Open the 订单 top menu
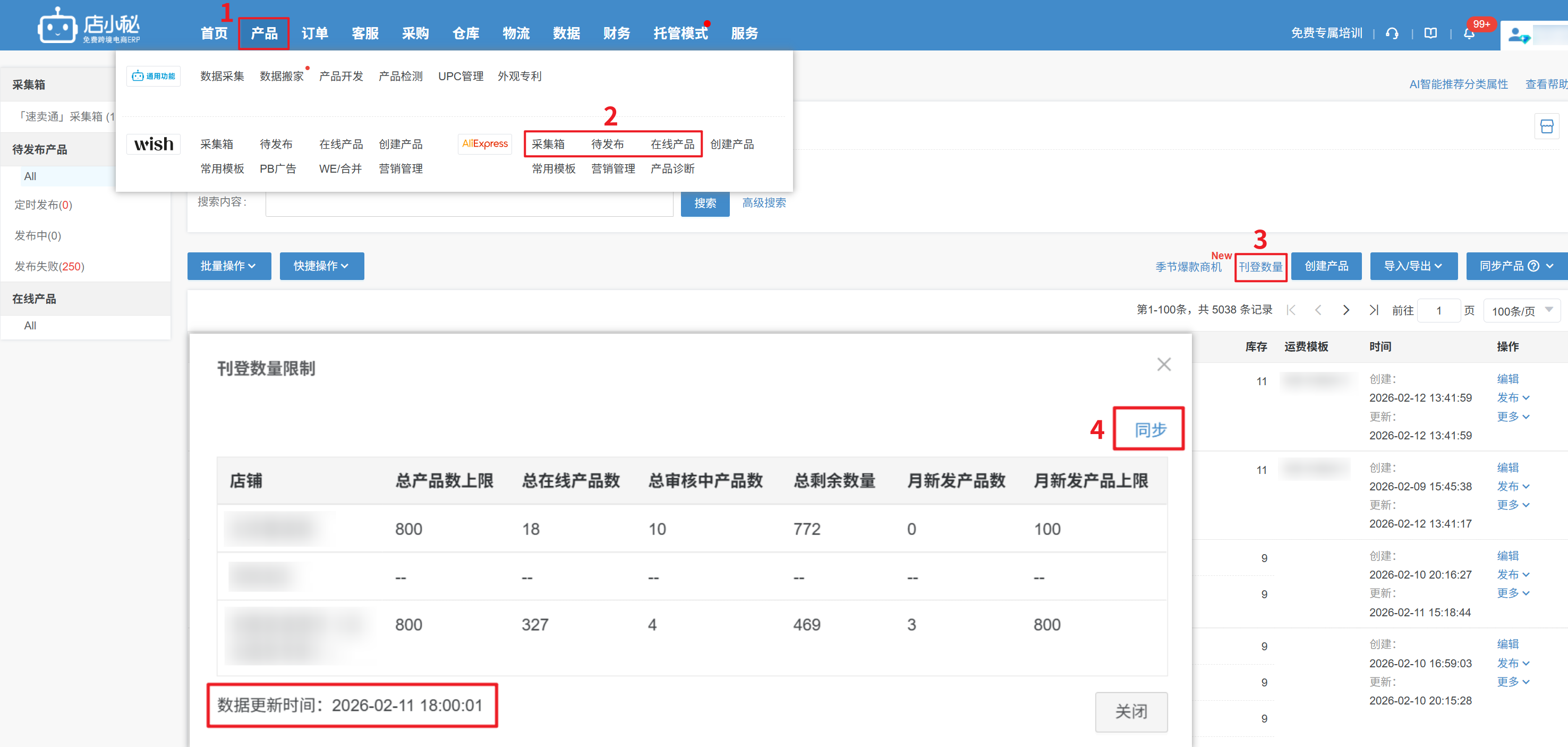Image resolution: width=1568 pixels, height=747 pixels. coord(314,33)
